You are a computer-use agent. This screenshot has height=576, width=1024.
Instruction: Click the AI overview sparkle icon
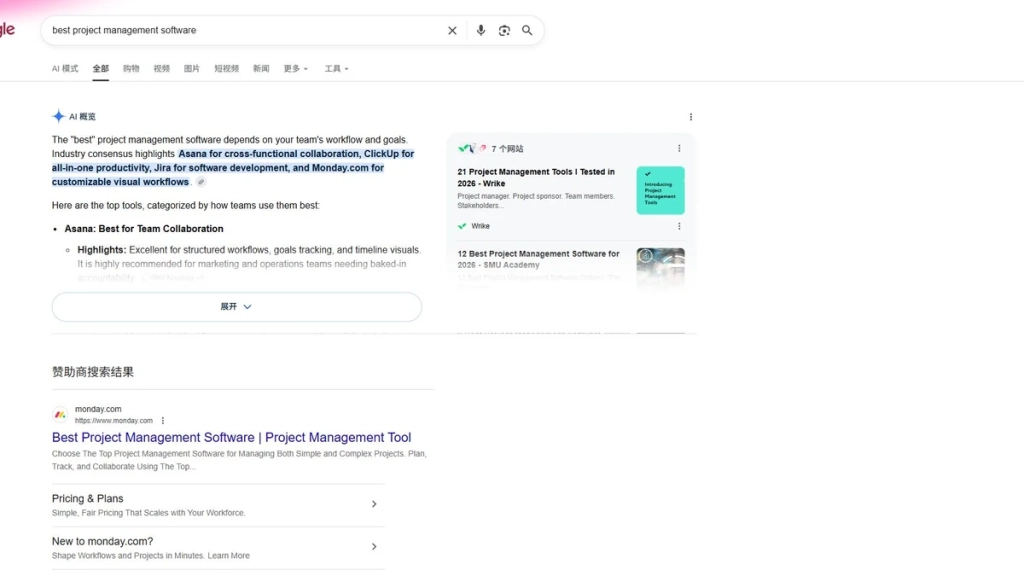(x=59, y=116)
